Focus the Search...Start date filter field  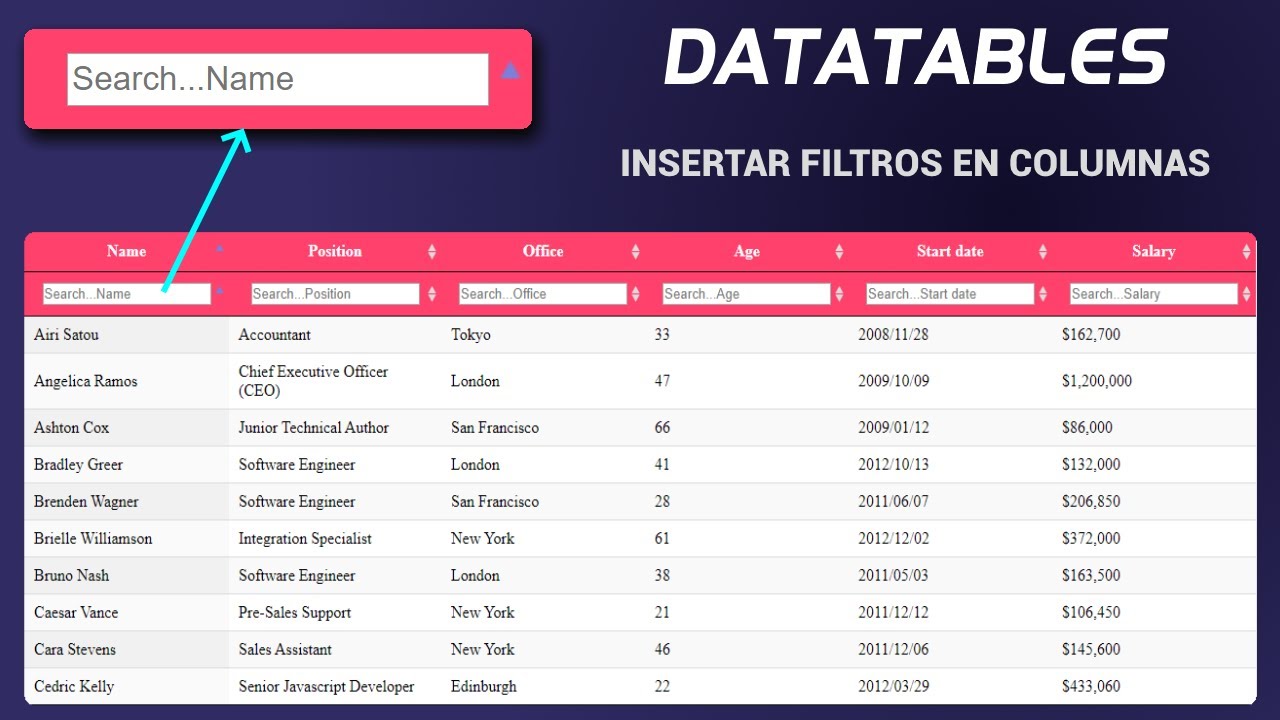[950, 294]
